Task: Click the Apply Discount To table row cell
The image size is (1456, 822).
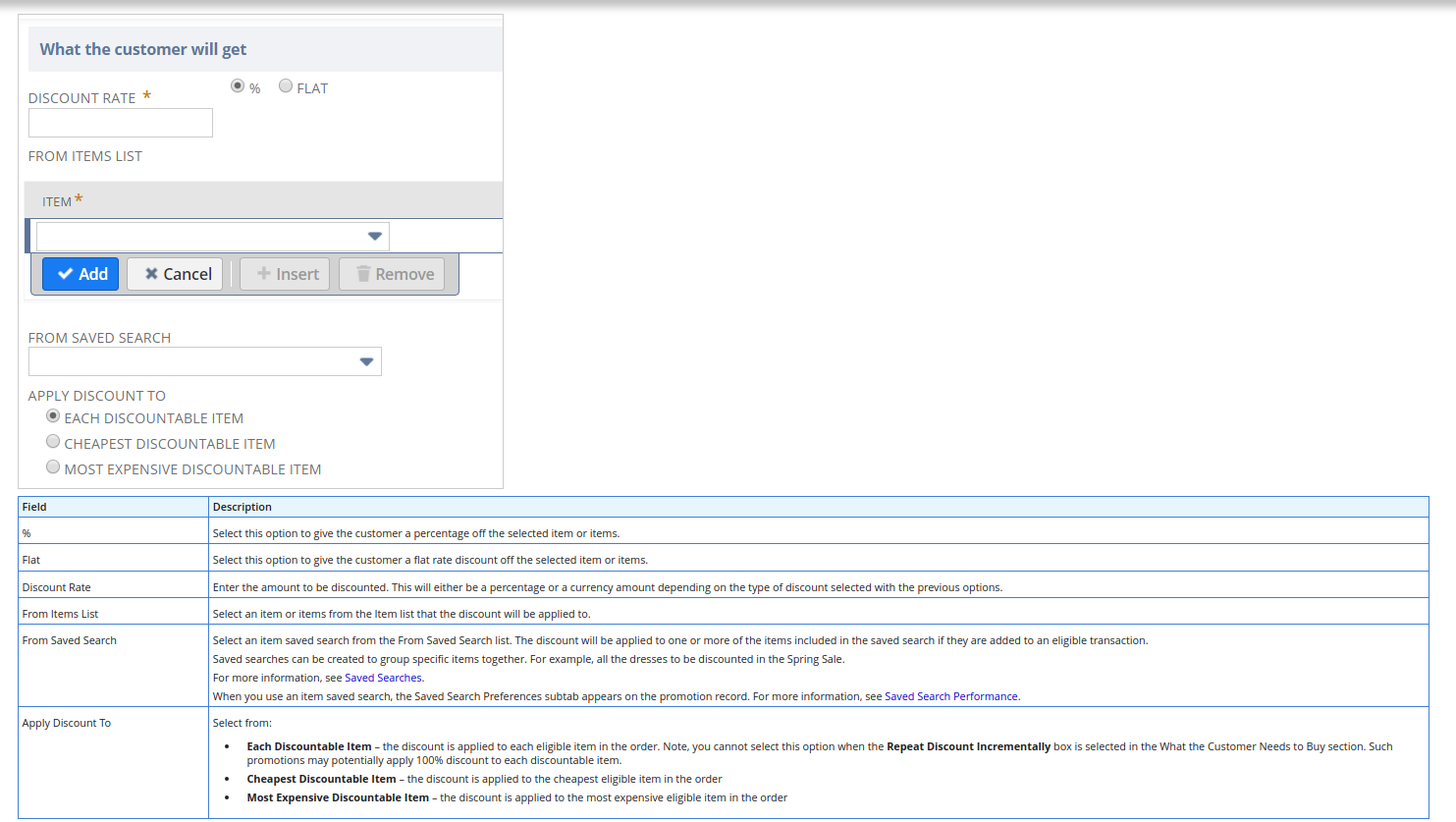Action: click(x=67, y=723)
